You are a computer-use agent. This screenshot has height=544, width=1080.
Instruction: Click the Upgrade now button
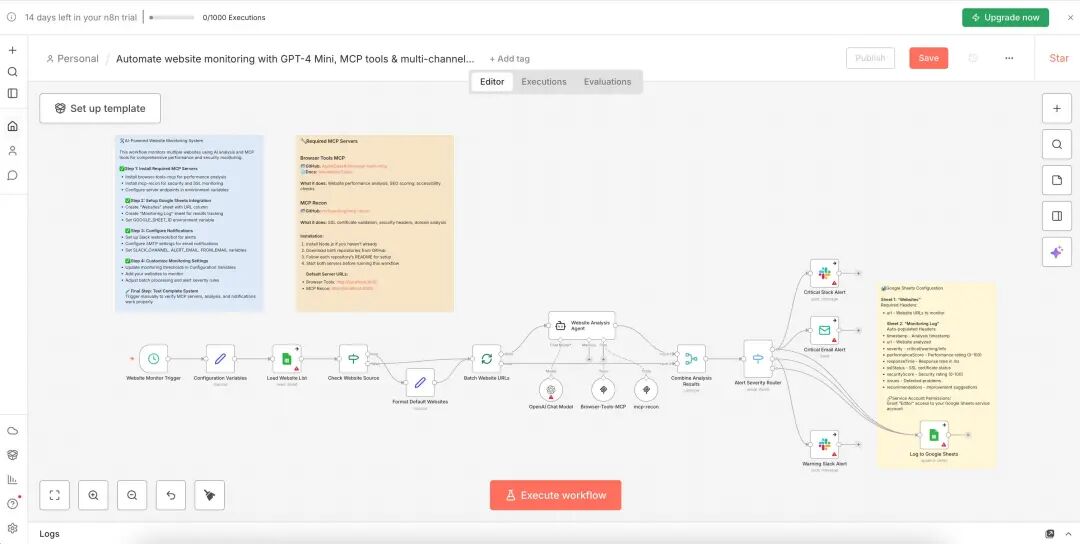tap(1005, 18)
